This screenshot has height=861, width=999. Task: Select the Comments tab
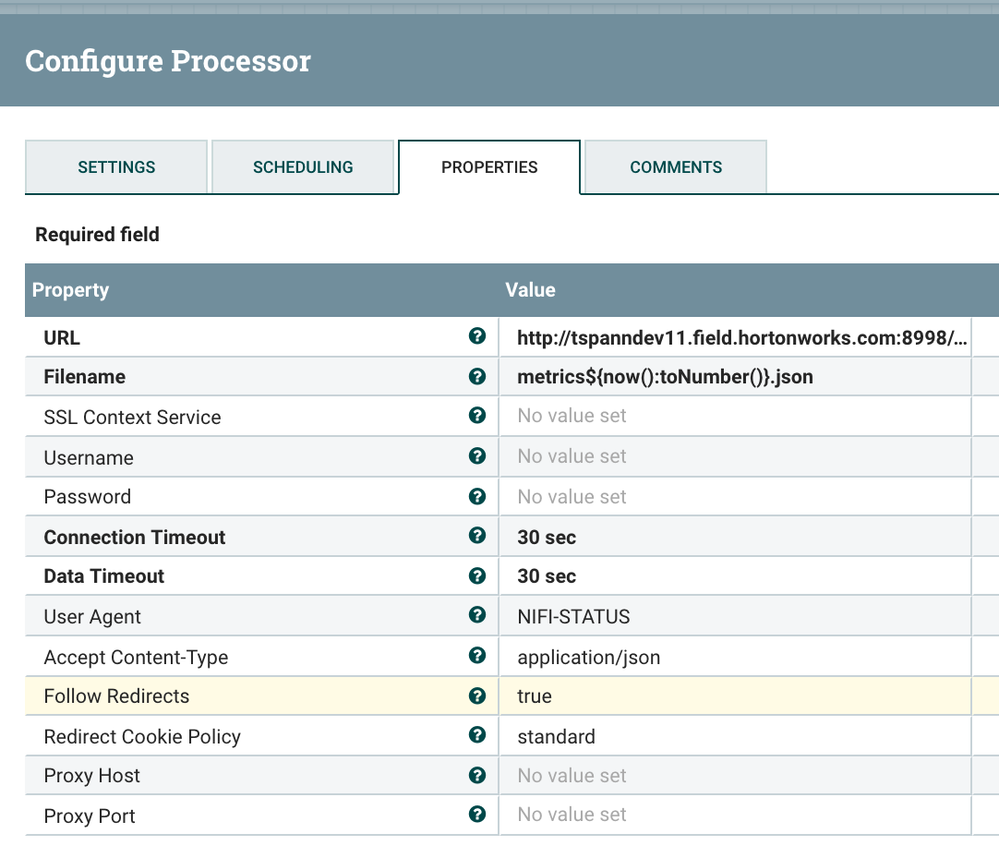(x=675, y=167)
